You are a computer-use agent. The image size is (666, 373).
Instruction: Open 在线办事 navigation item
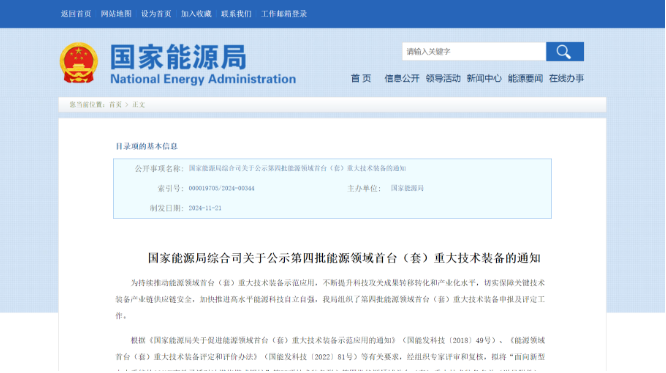(567, 78)
